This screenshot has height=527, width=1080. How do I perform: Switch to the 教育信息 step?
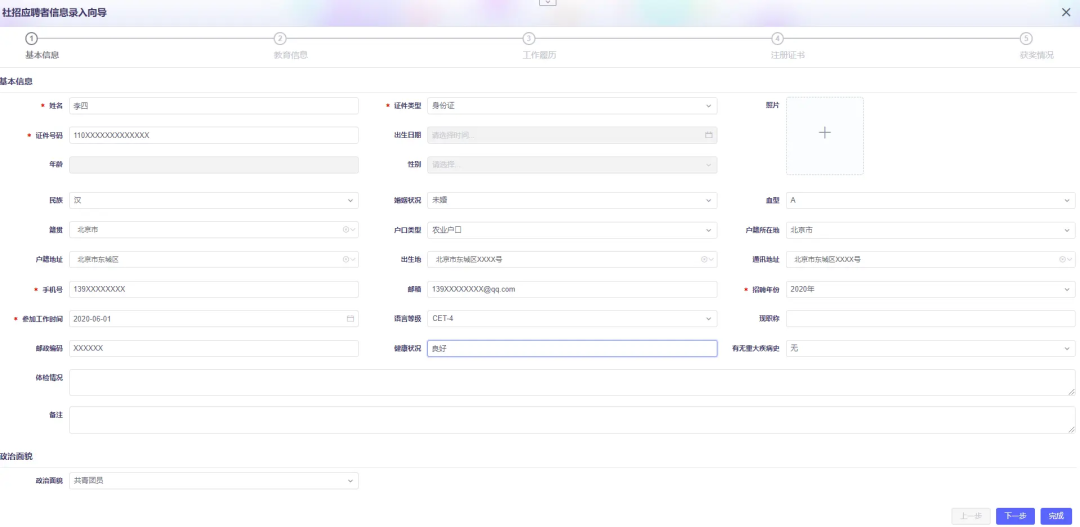tap(280, 38)
